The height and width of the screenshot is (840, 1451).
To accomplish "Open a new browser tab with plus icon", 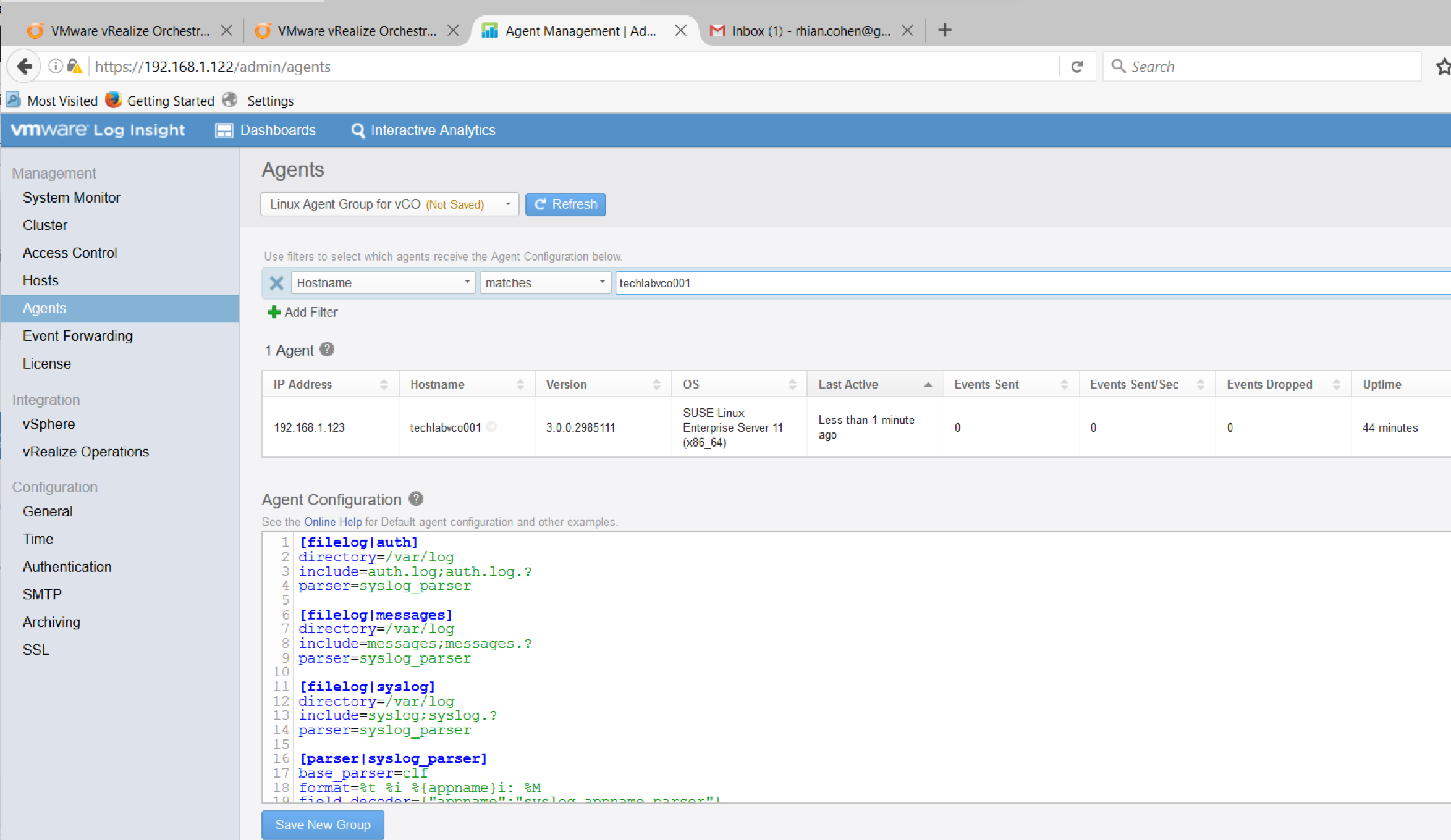I will tap(944, 30).
